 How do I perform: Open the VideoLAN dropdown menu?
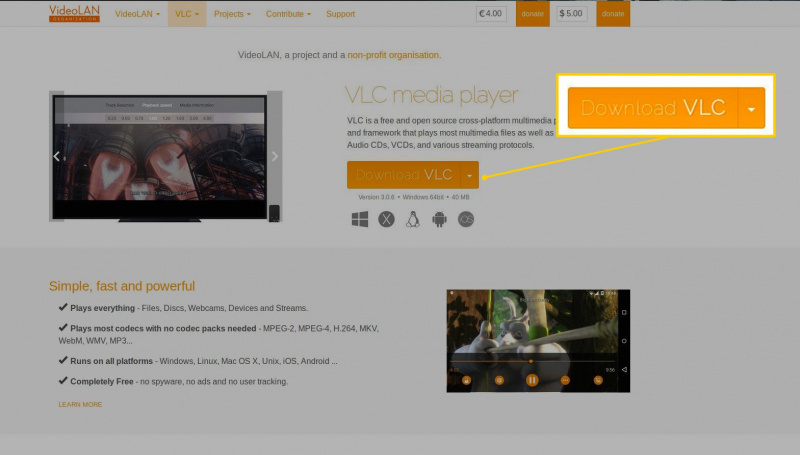[x=137, y=14]
